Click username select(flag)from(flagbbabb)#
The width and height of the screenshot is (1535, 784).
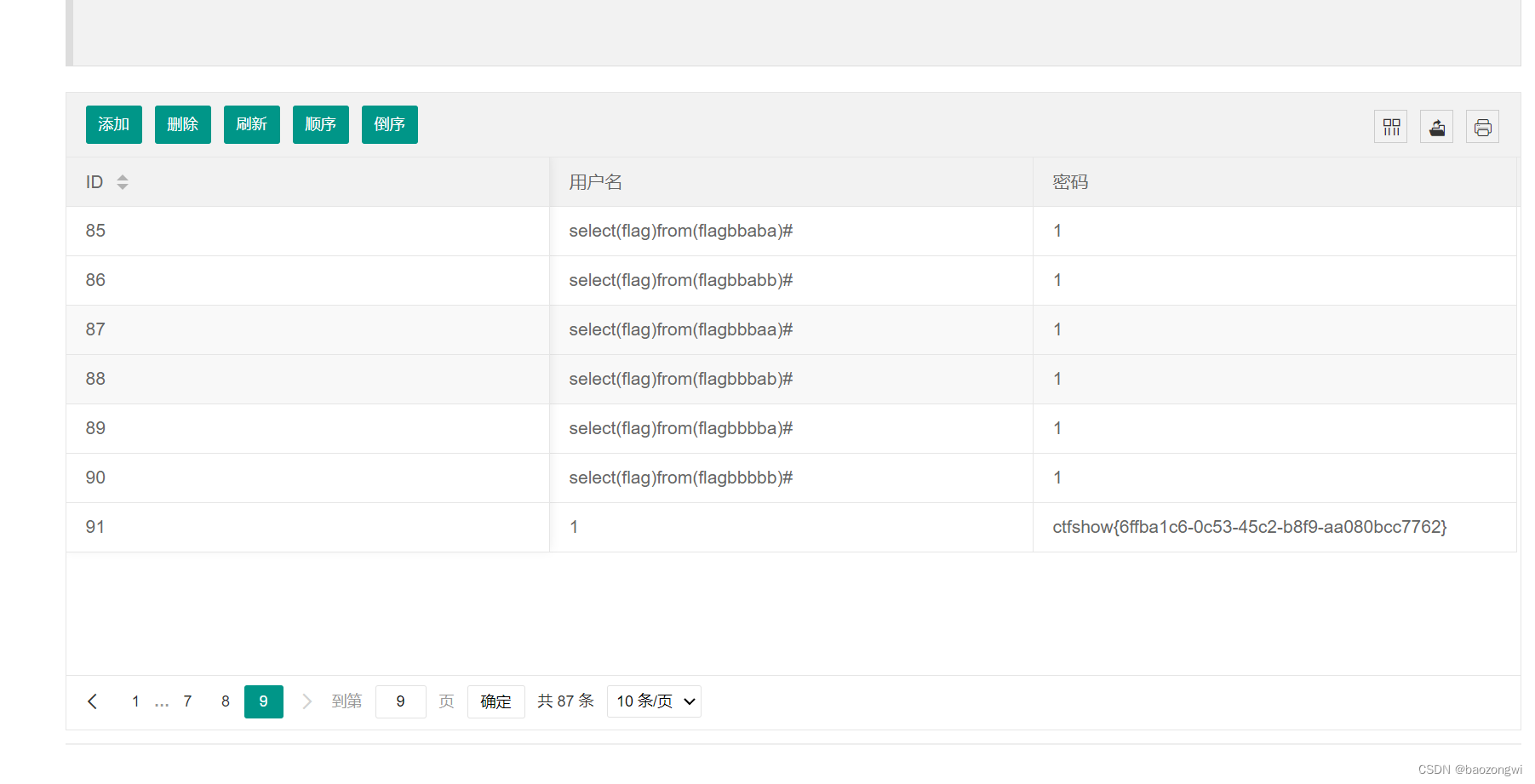(x=681, y=281)
